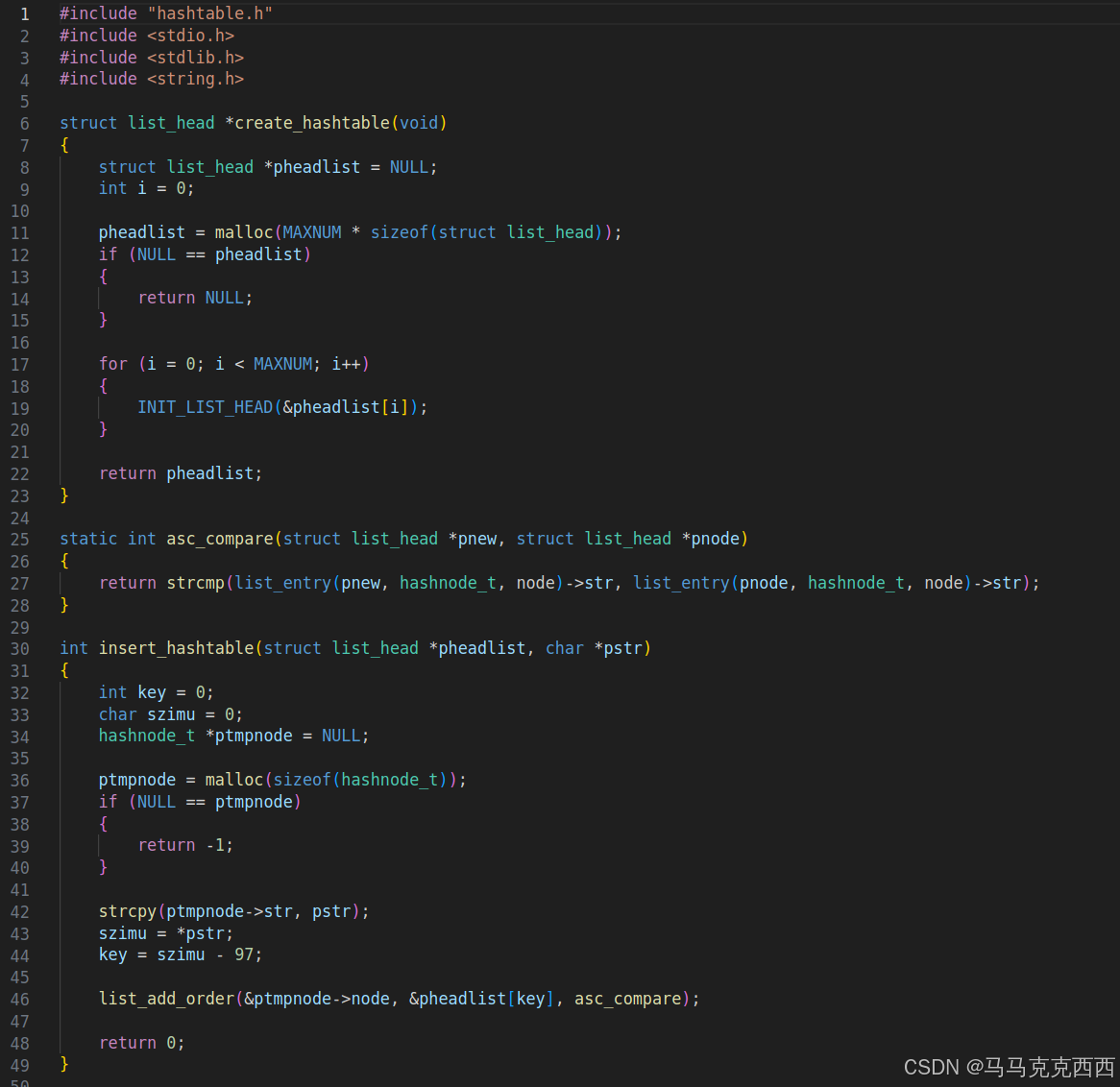This screenshot has height=1087, width=1120.
Task: Click the "return NULL;" statement on line 14
Action: tap(195, 299)
